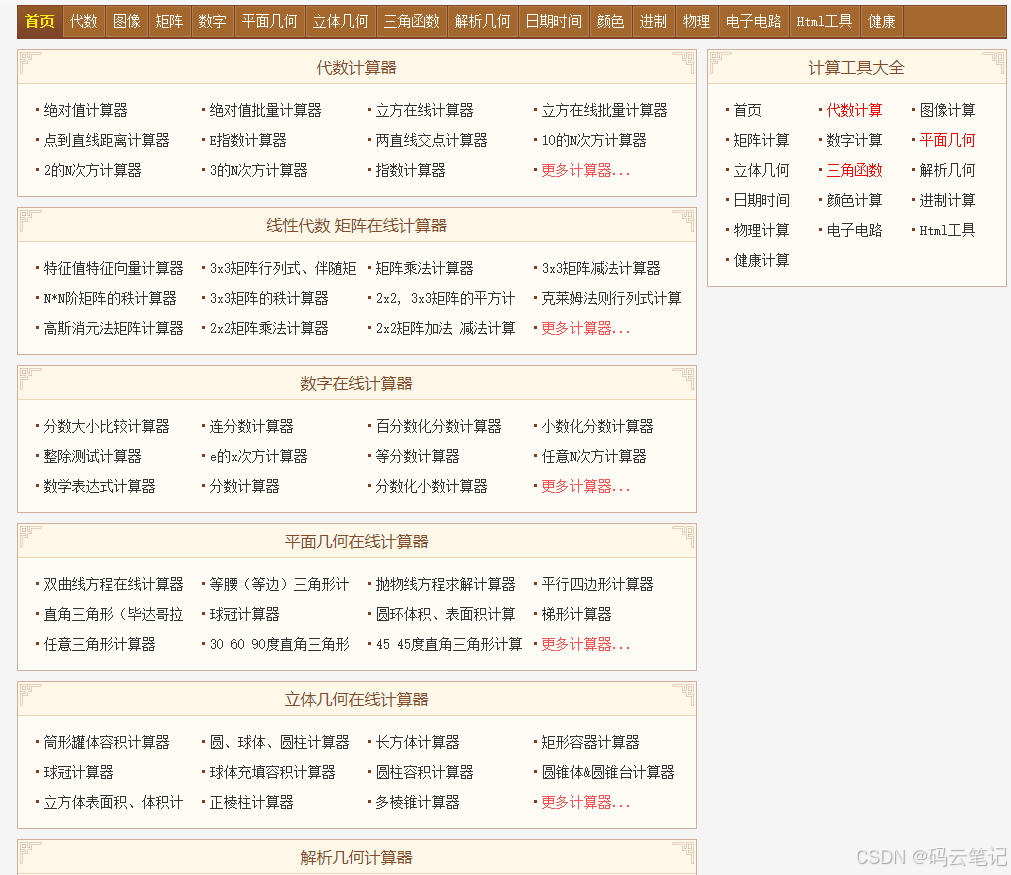Click 更多计算器 in 代数计算器 section
Viewport: 1011px width, 875px height.
(x=585, y=171)
